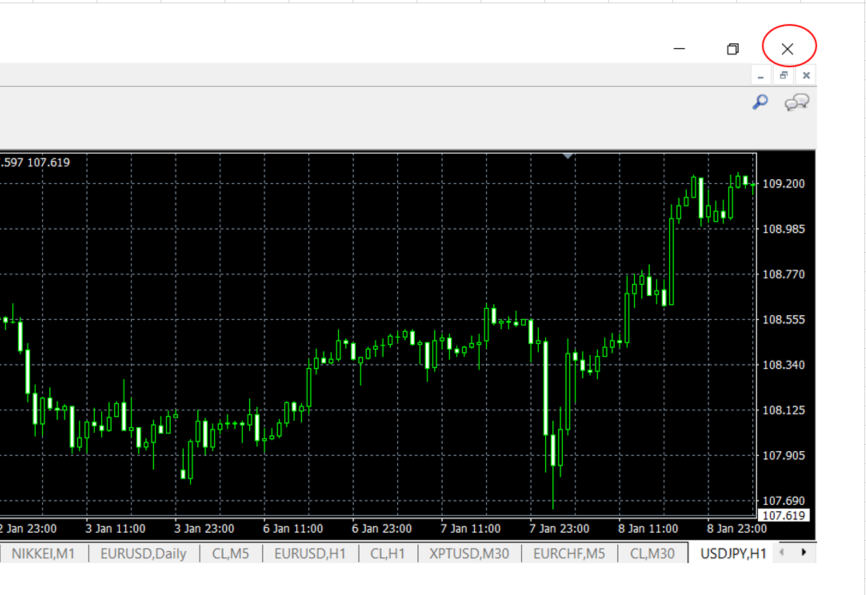Switch to the NIKKEI,M1 chart tab

(x=43, y=554)
